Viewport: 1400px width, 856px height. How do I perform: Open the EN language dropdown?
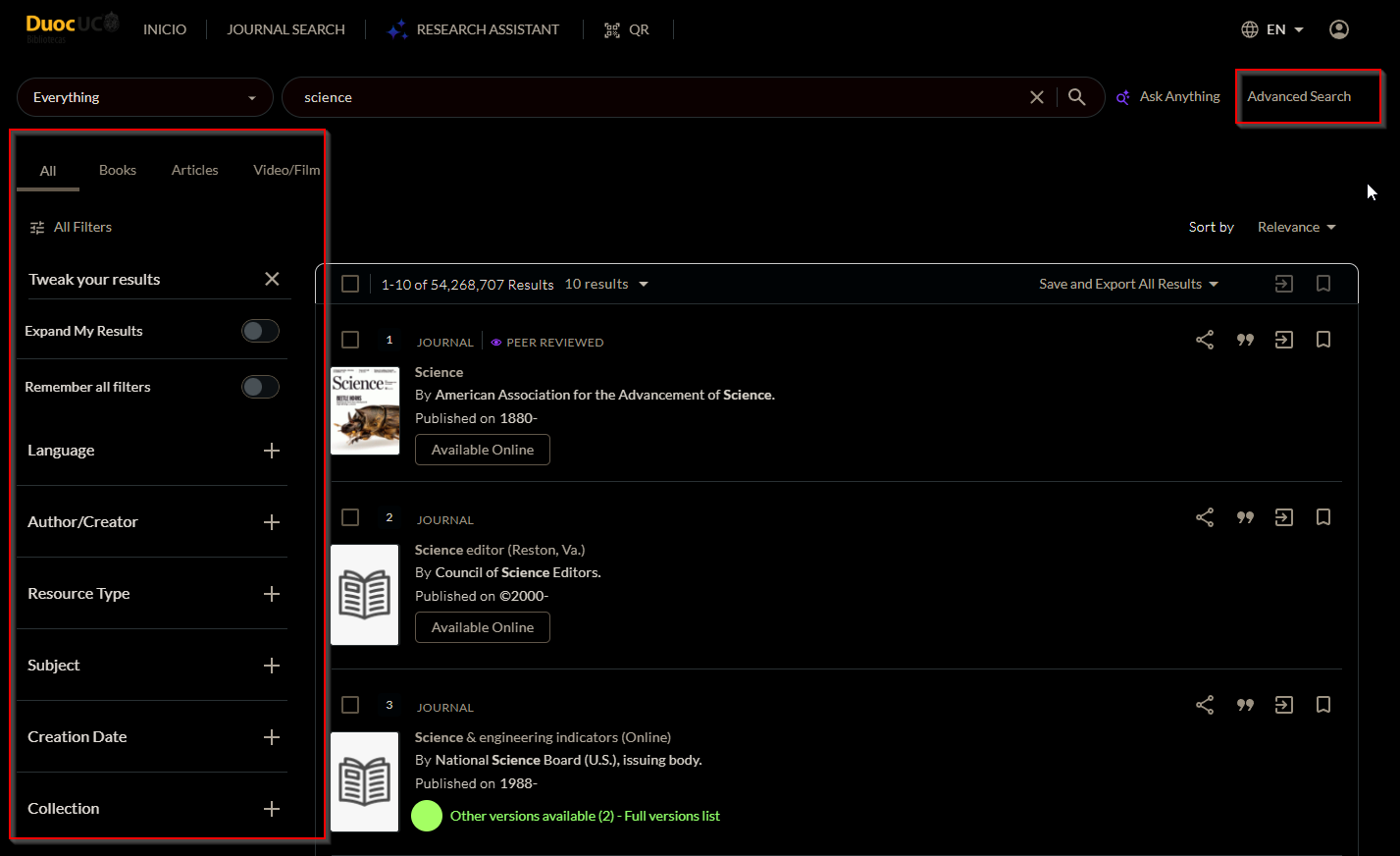(1272, 29)
